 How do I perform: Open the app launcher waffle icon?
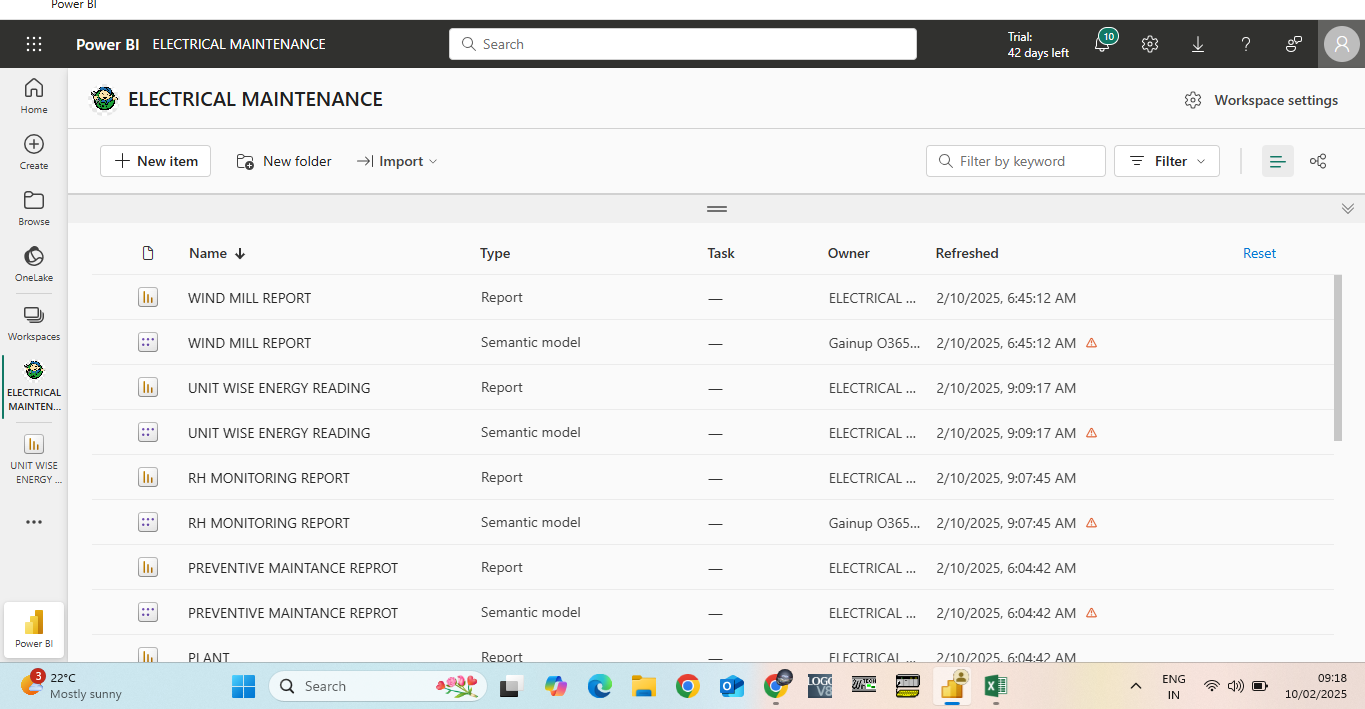point(34,44)
